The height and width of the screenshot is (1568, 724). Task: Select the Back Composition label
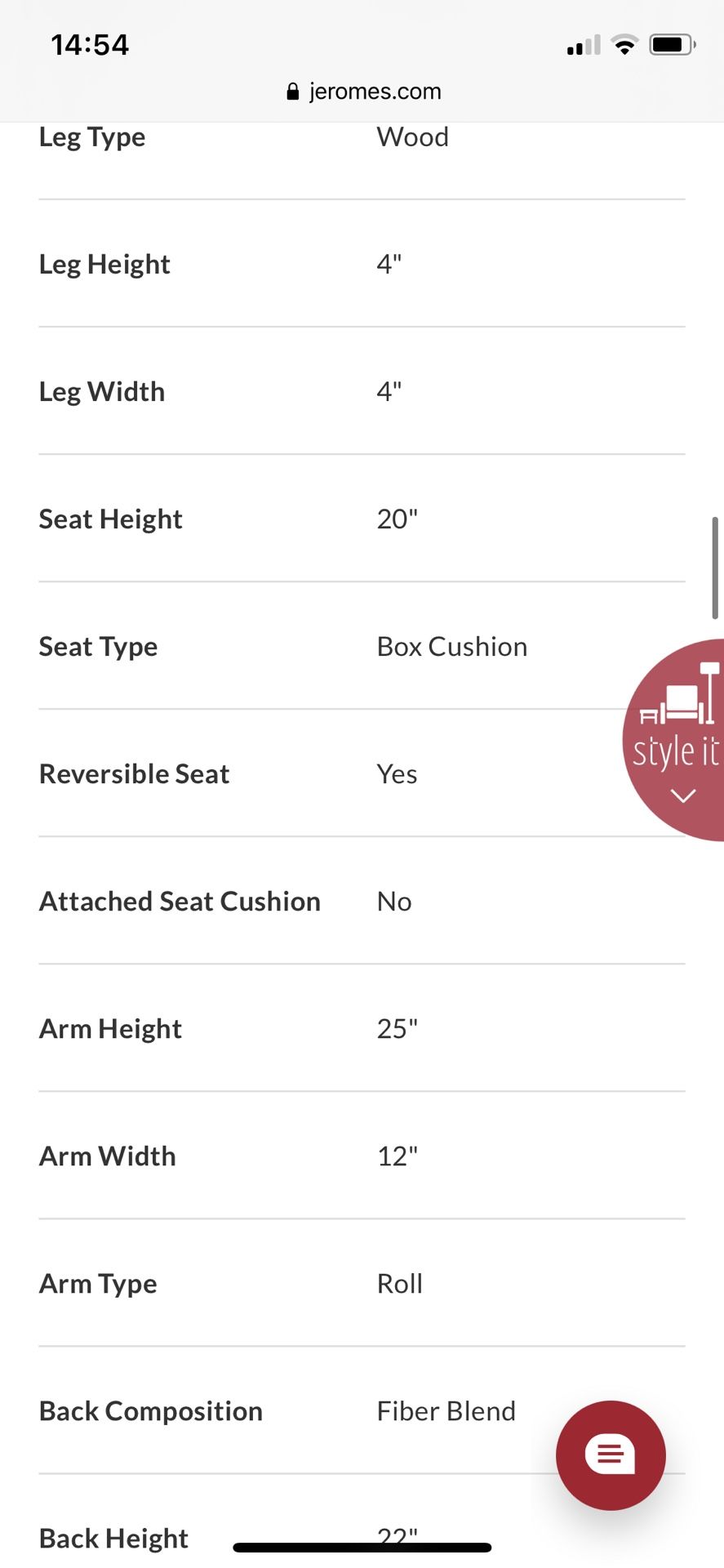[151, 1411]
